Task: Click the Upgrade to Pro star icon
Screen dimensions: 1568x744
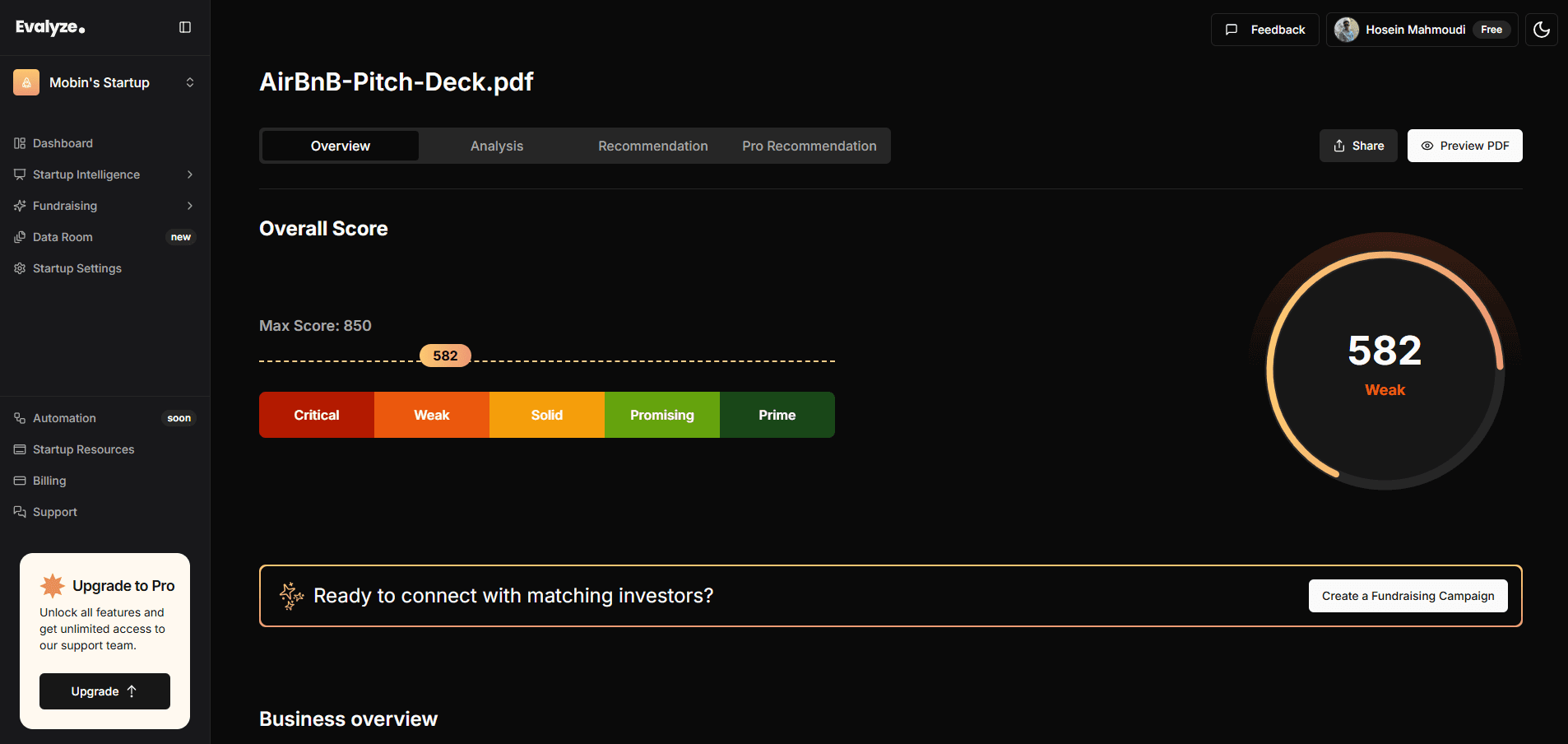Action: [53, 585]
